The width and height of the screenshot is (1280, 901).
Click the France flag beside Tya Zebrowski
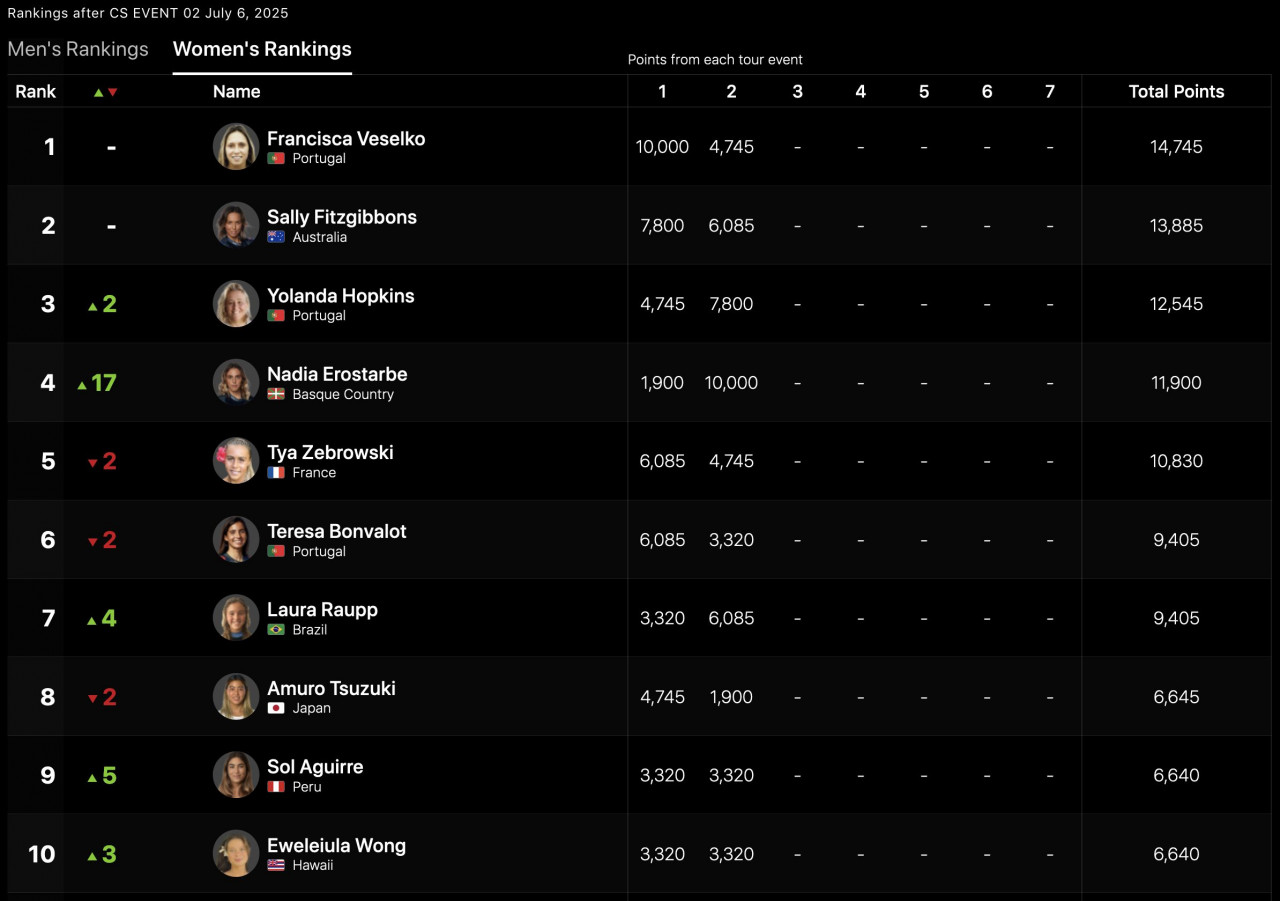276,473
